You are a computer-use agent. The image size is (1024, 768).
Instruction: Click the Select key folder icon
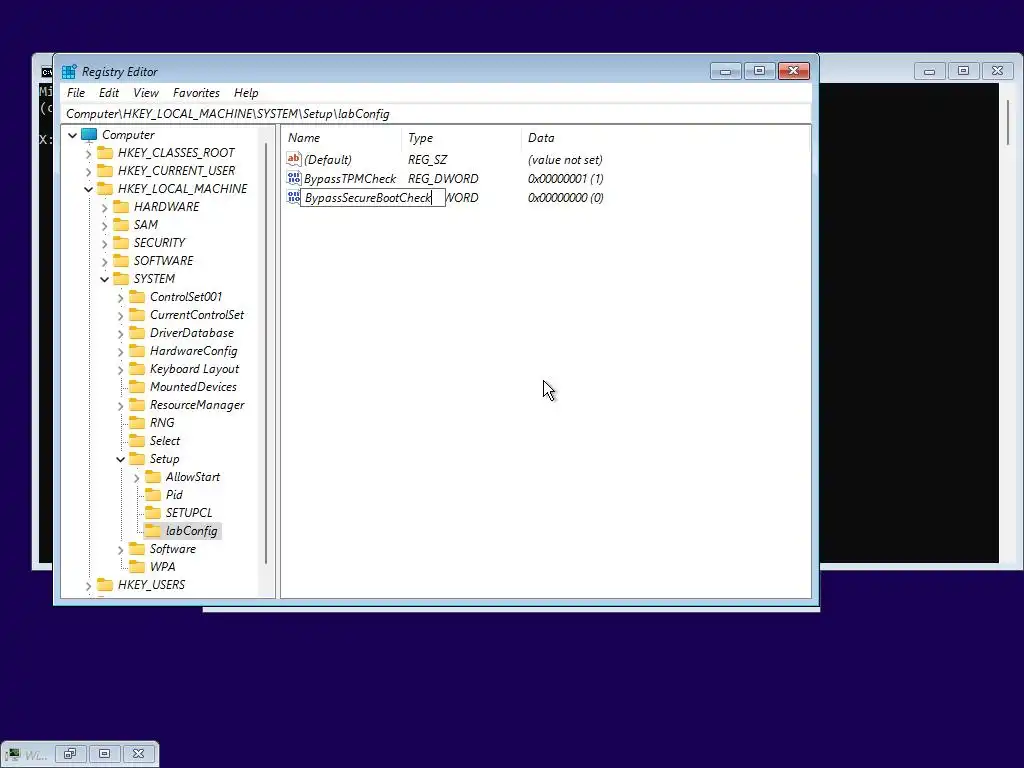coord(137,441)
